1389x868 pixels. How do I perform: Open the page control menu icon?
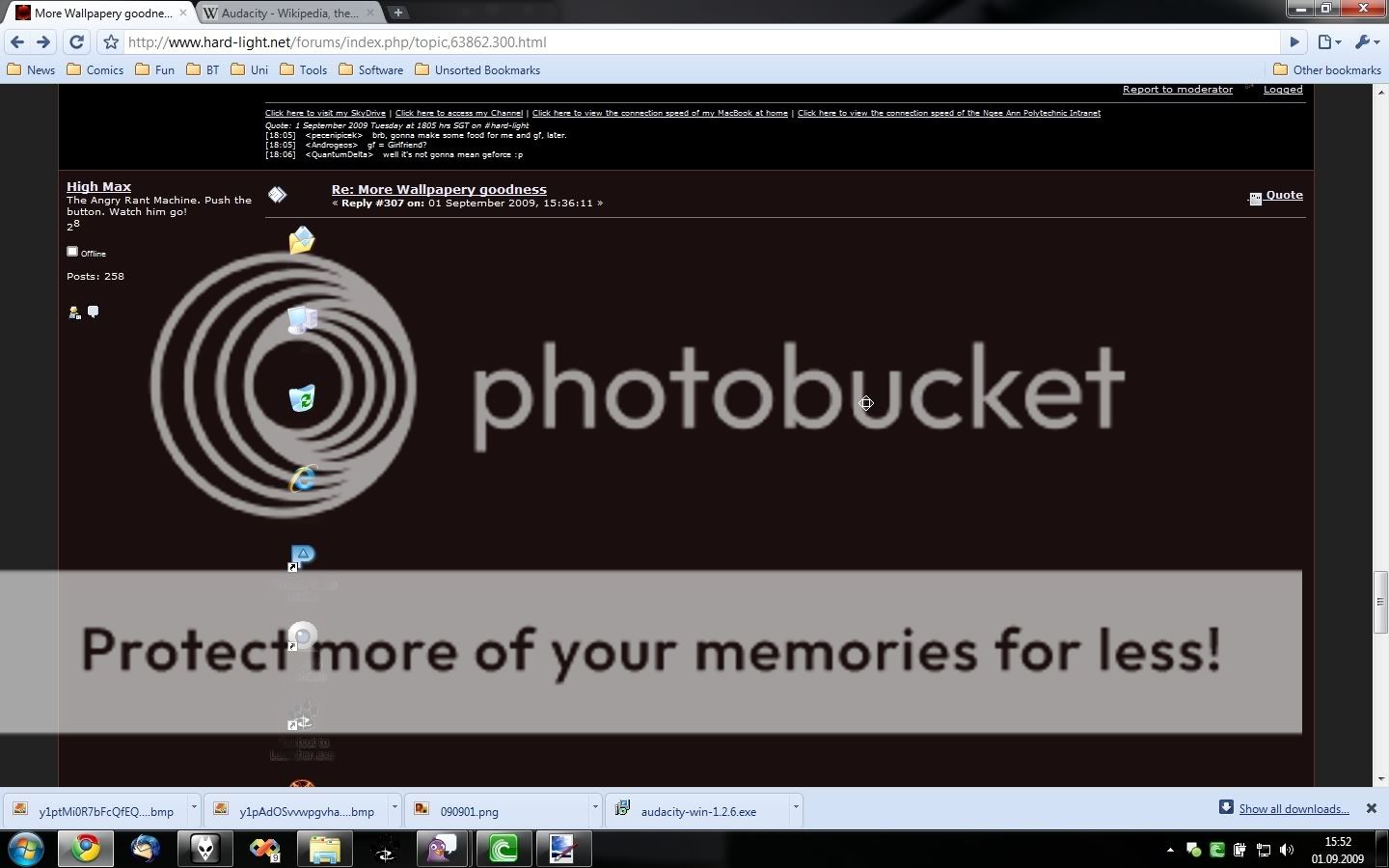pos(1330,42)
